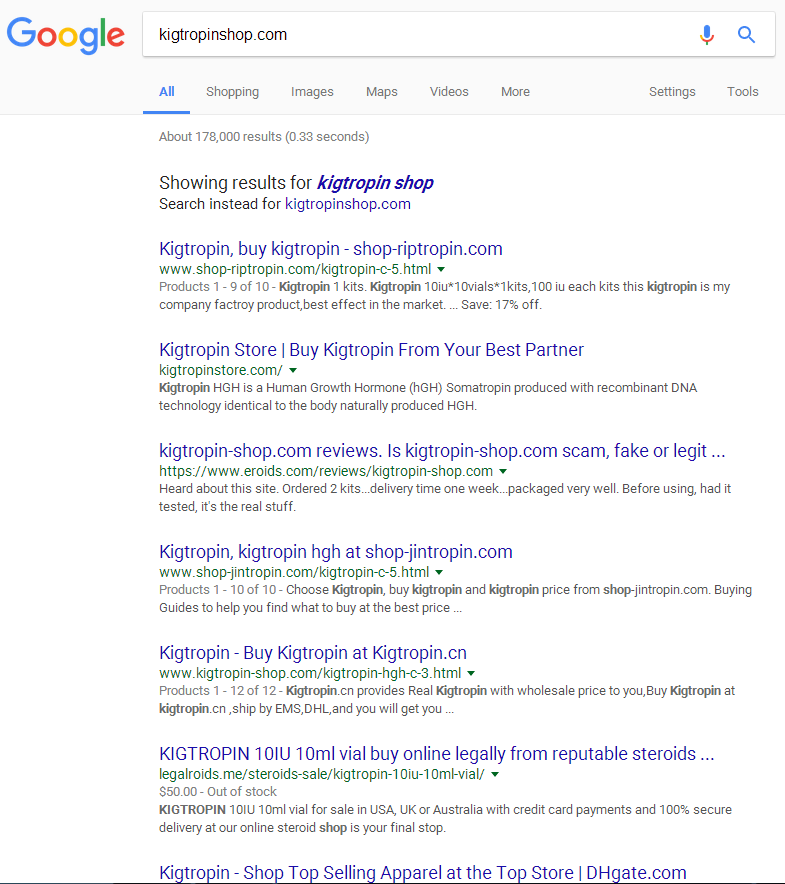Open 'Kigtropin, kigtropin hgh at shop-jintropin.com' result

336,551
